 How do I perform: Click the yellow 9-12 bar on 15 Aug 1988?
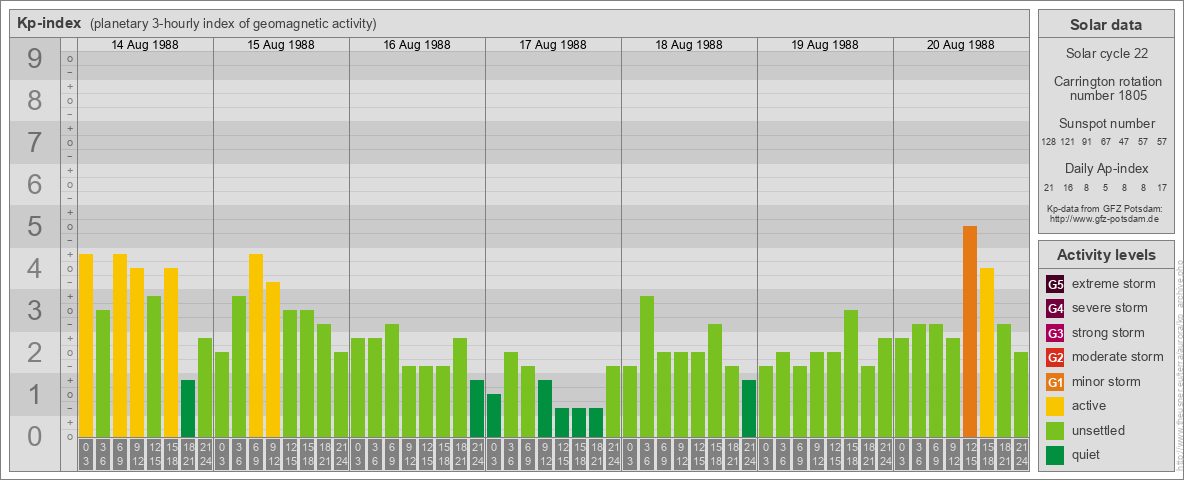[x=273, y=359]
